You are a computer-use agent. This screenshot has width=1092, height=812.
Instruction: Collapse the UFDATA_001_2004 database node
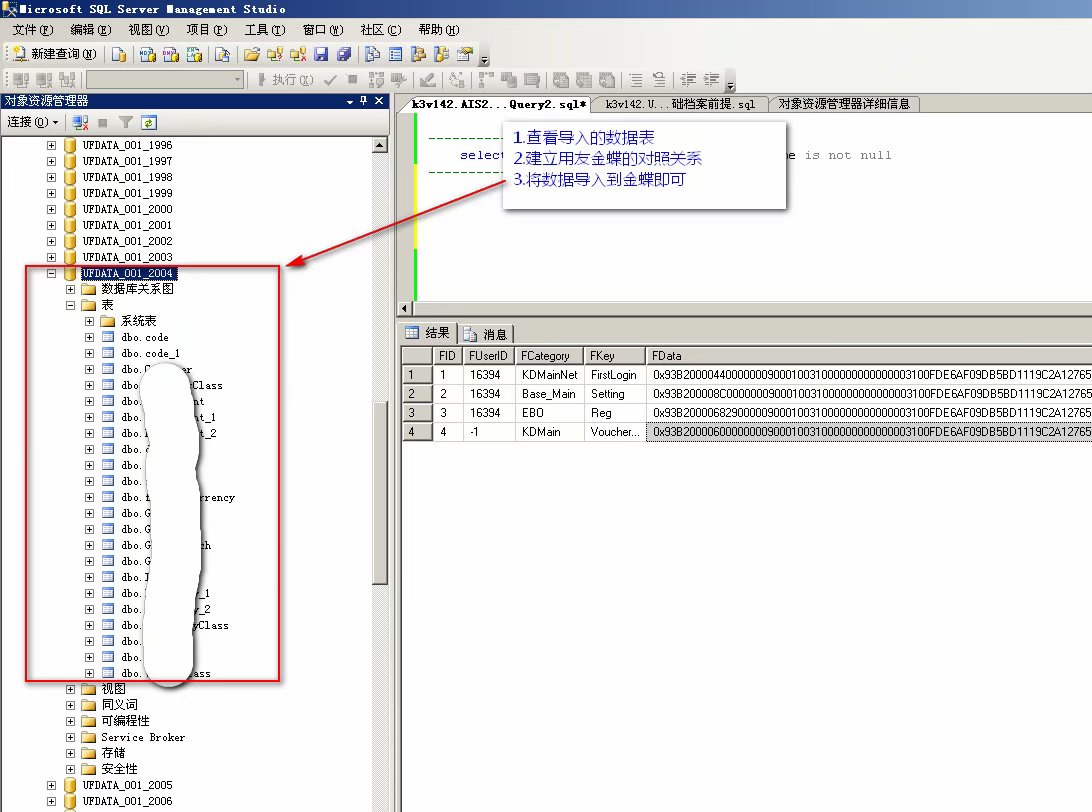[52, 273]
